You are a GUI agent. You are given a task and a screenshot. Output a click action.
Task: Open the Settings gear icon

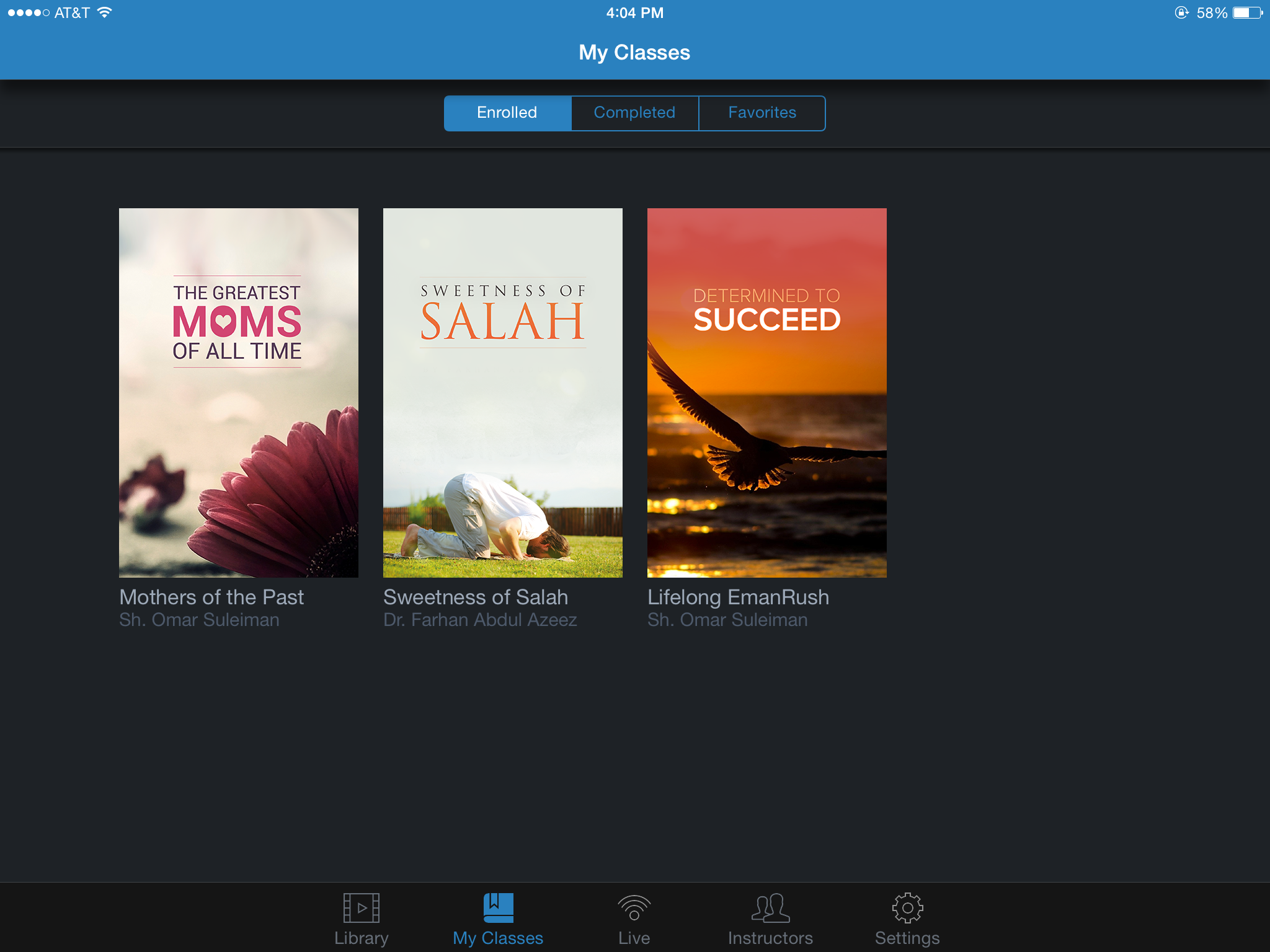click(x=907, y=908)
